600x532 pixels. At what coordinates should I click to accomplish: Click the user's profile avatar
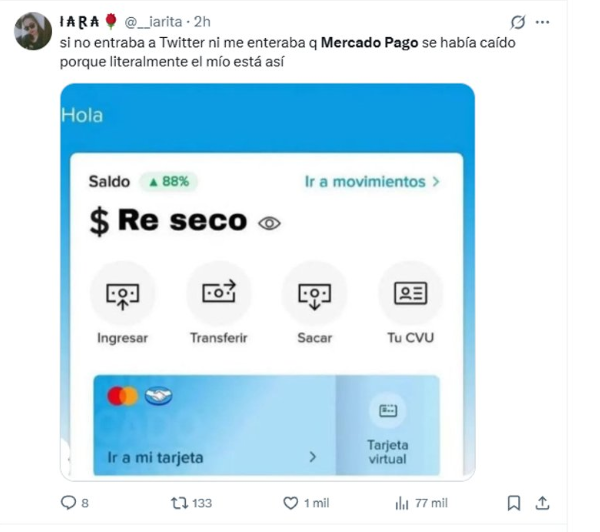point(33,31)
